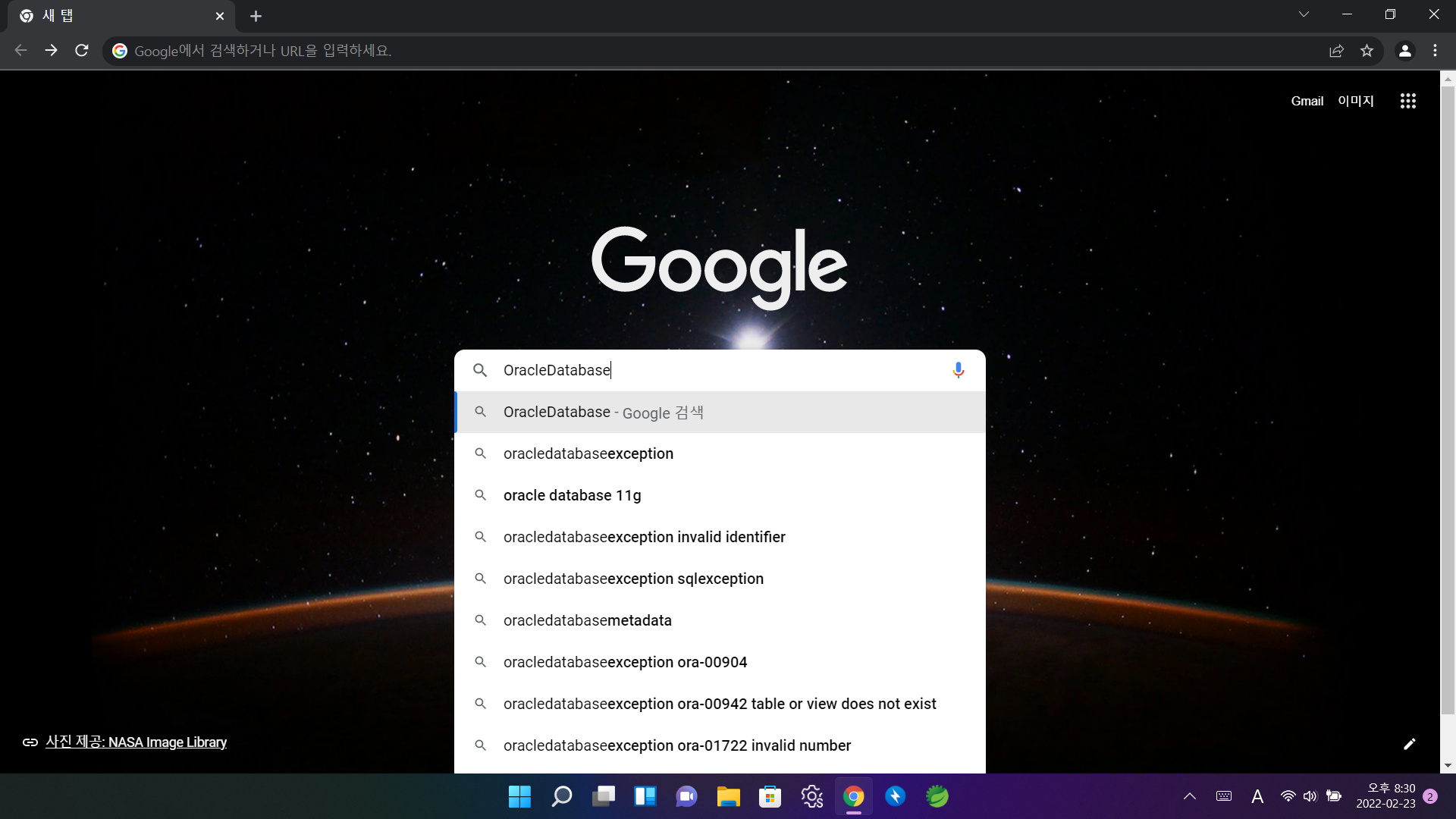The image size is (1456, 819).
Task: Click the share page icon
Action: [x=1336, y=51]
